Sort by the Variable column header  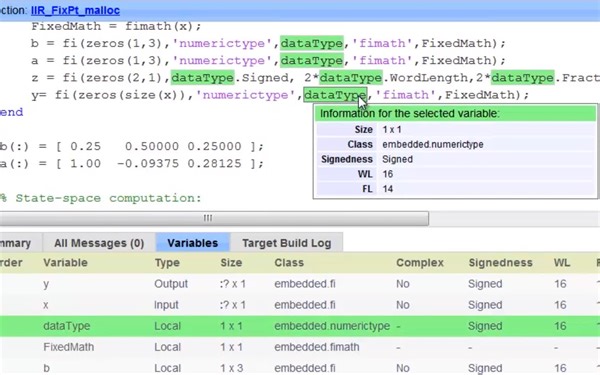coord(65,262)
